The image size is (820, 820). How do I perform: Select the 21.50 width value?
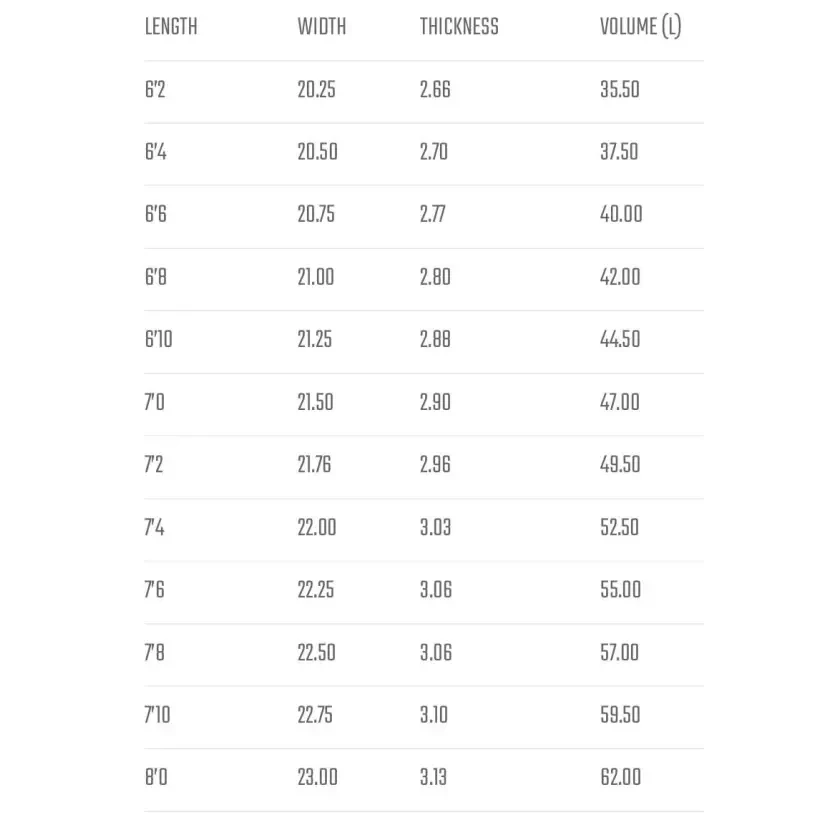316,402
